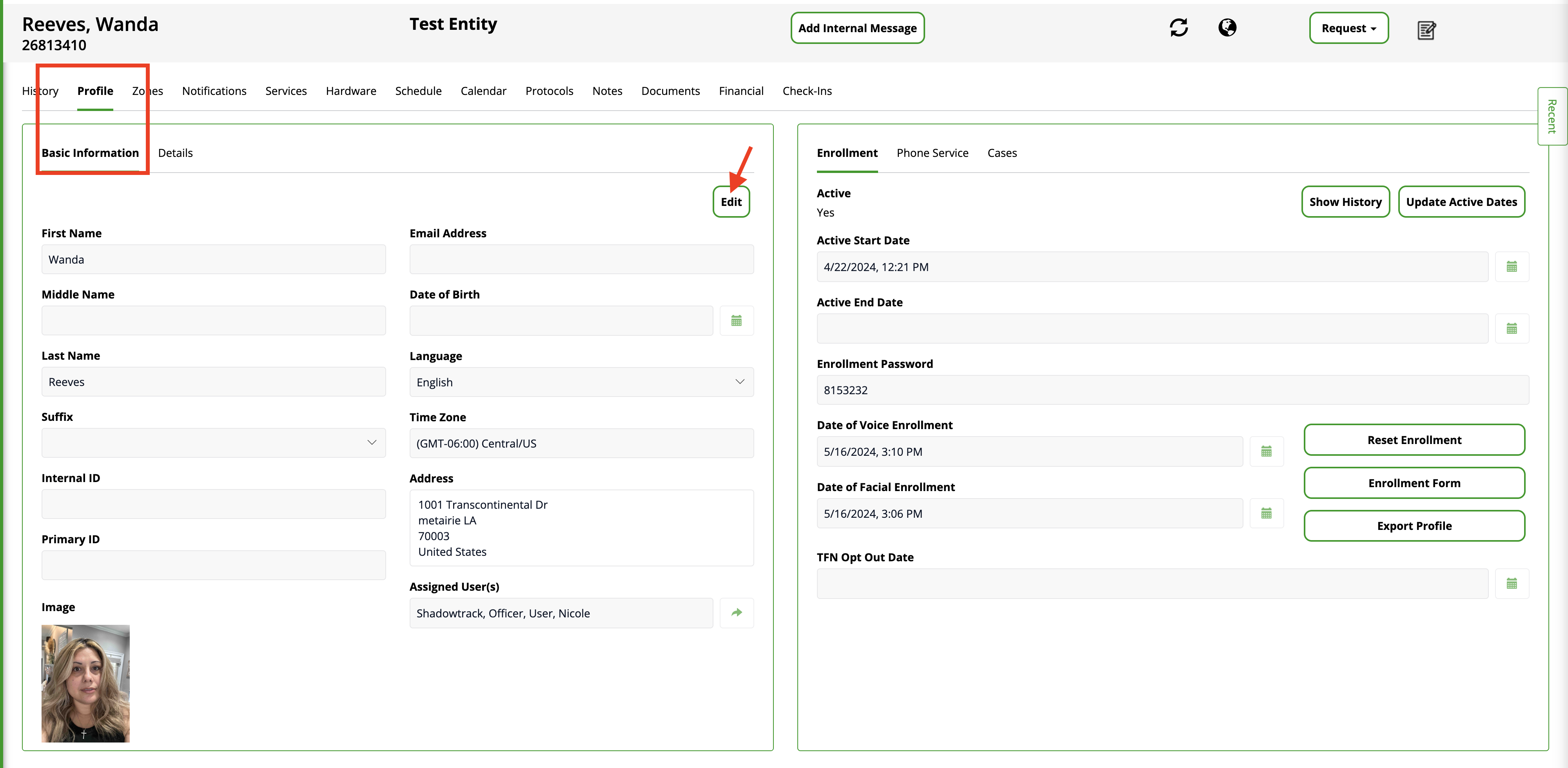Screen dimensions: 1568x768
Task: Click the Active End Date field
Action: [x=1152, y=329]
